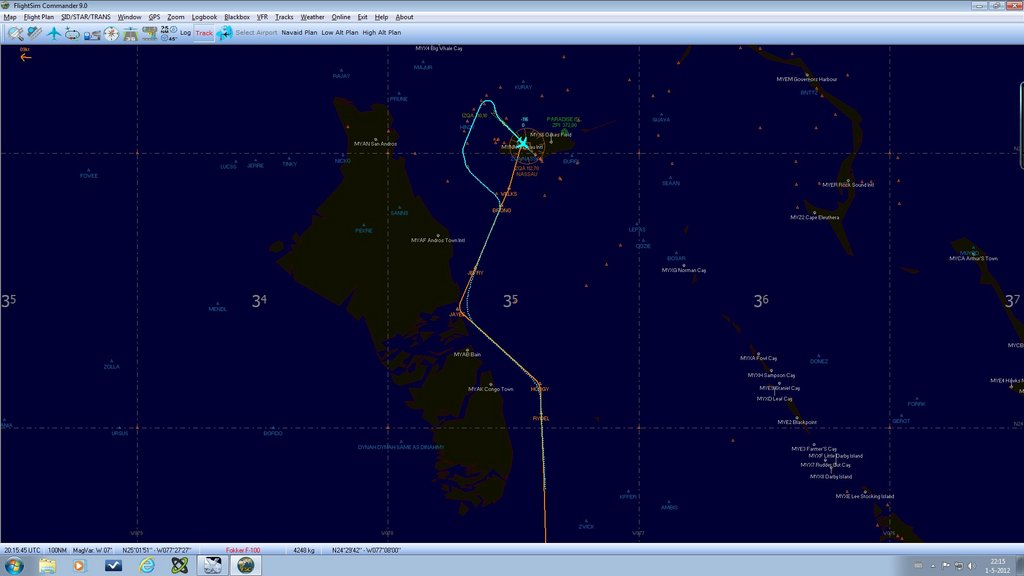The width and height of the screenshot is (1024, 576).
Task: Toggle the Log button
Action: (185, 33)
